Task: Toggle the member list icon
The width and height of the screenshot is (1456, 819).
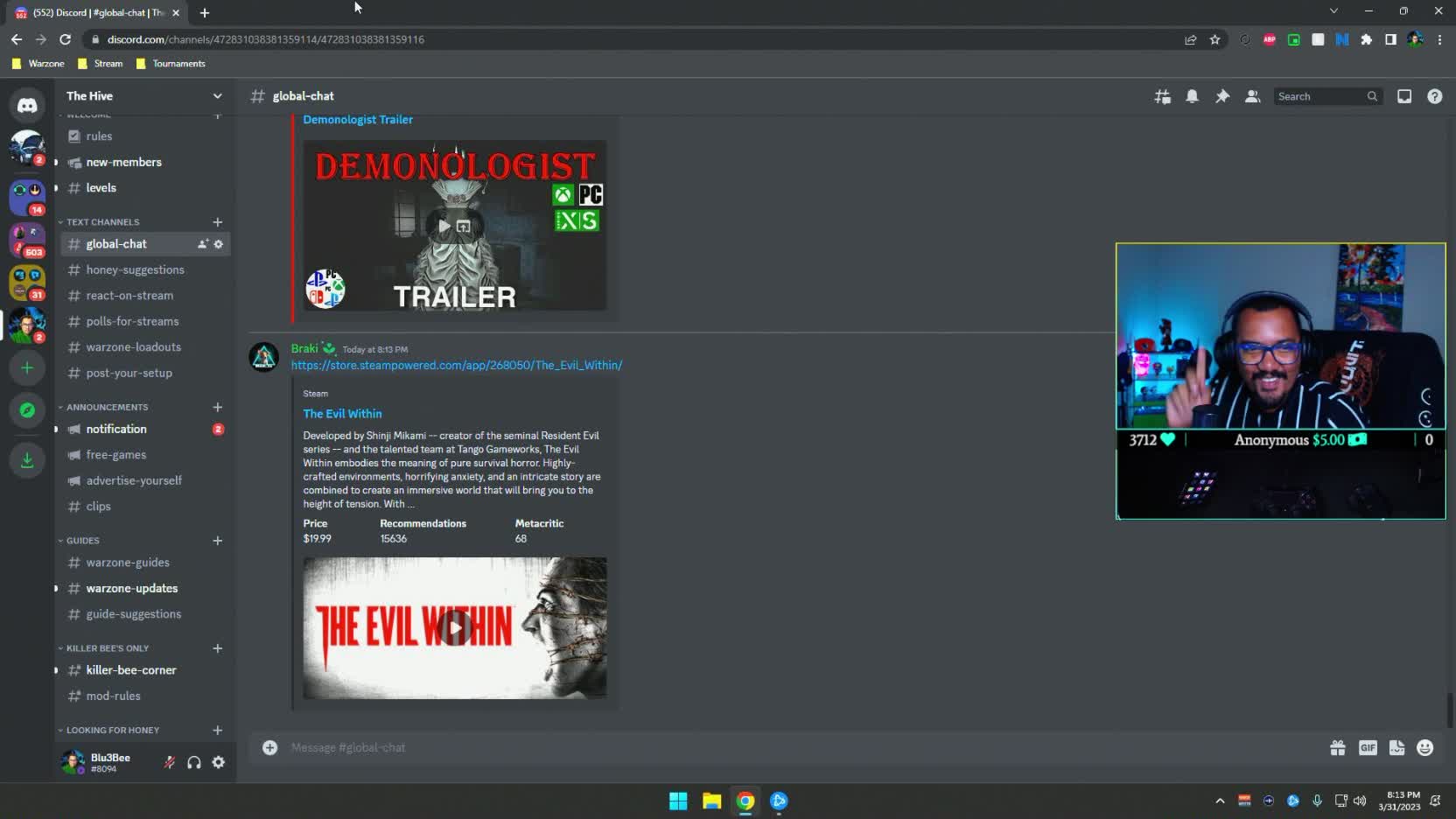Action: (x=1252, y=96)
